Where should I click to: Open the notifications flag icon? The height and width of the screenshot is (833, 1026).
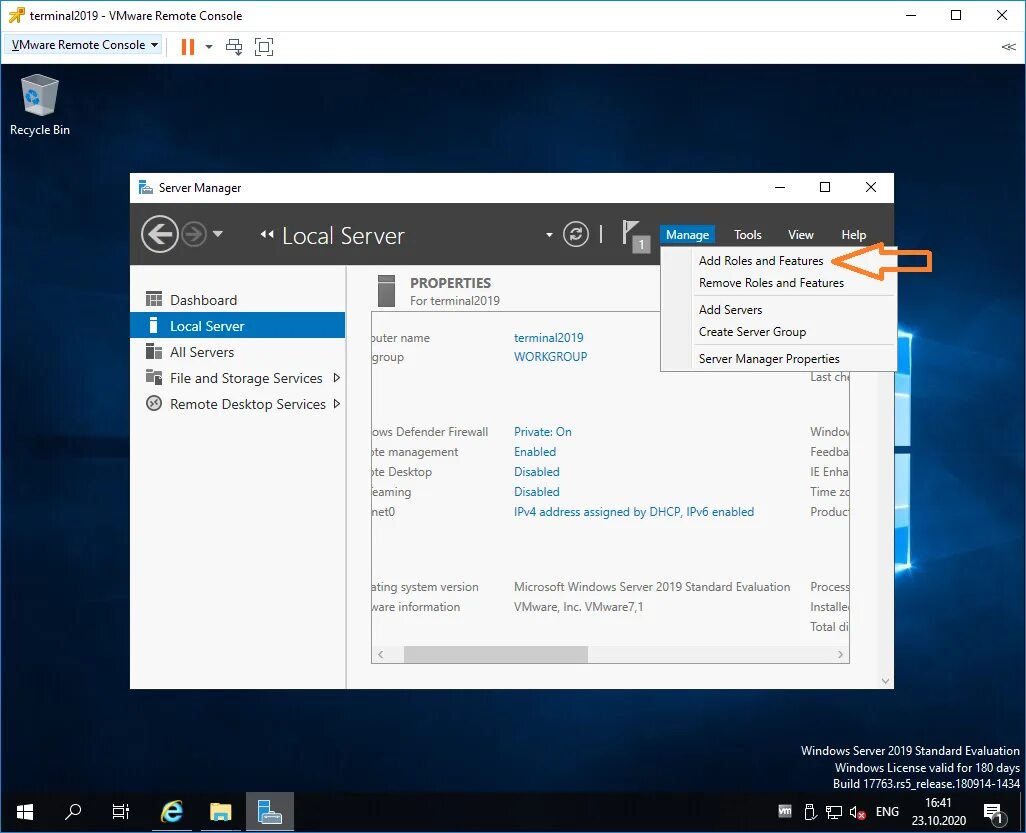click(x=634, y=235)
